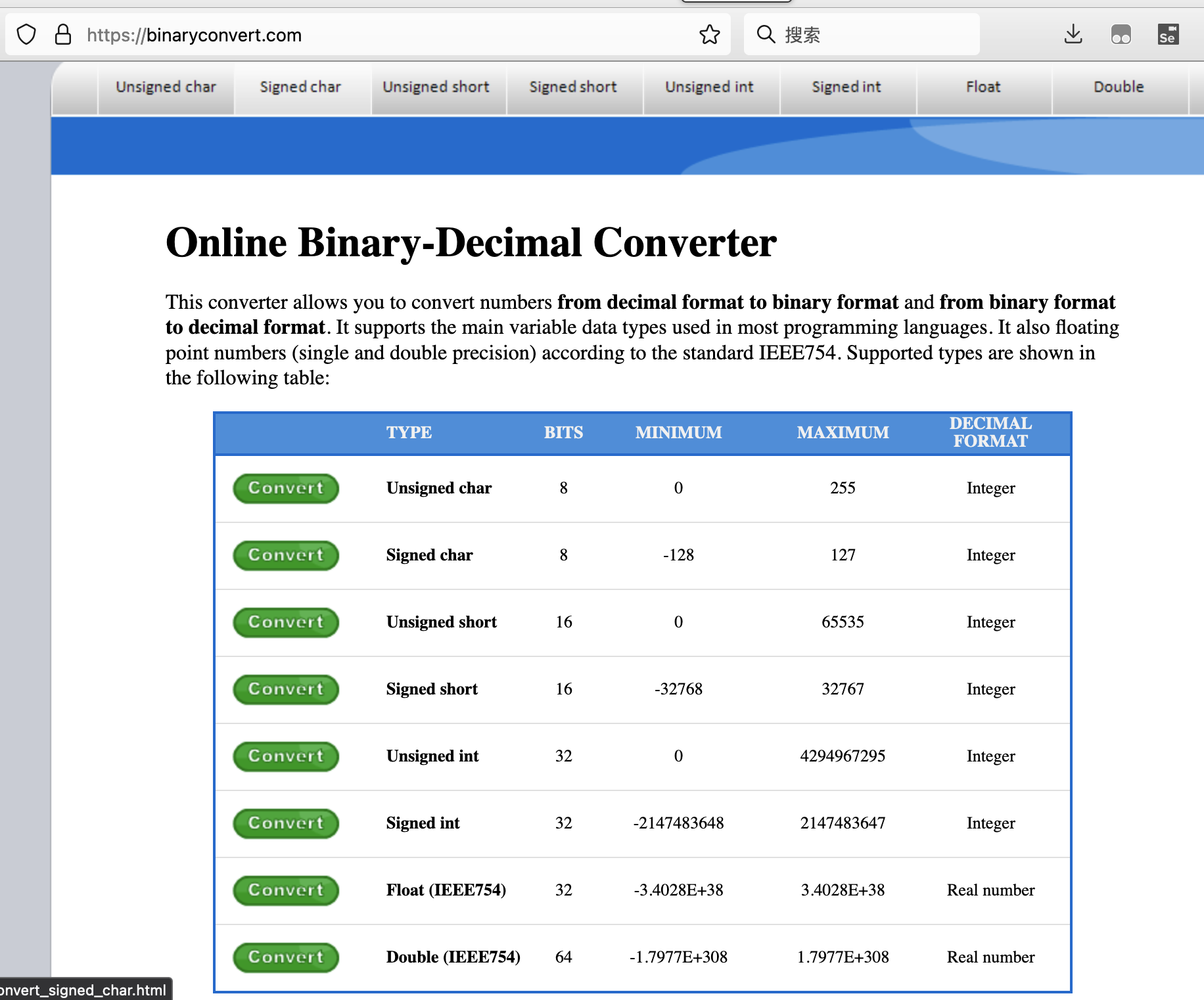This screenshot has width=1204, height=1000.
Task: Bookmark this page with the star icon
Action: pos(710,34)
